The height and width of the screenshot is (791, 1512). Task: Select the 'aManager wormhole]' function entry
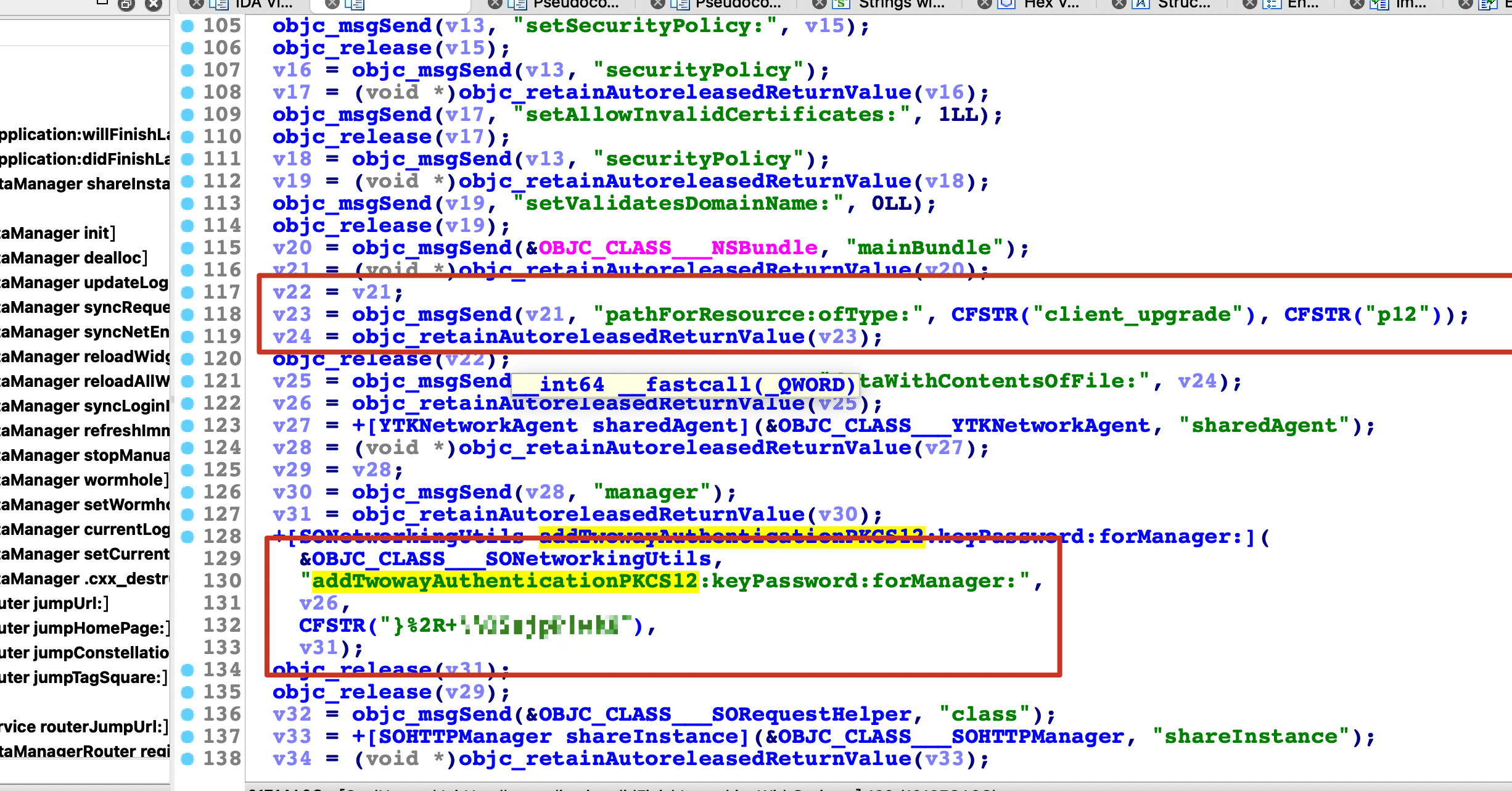pos(84,480)
